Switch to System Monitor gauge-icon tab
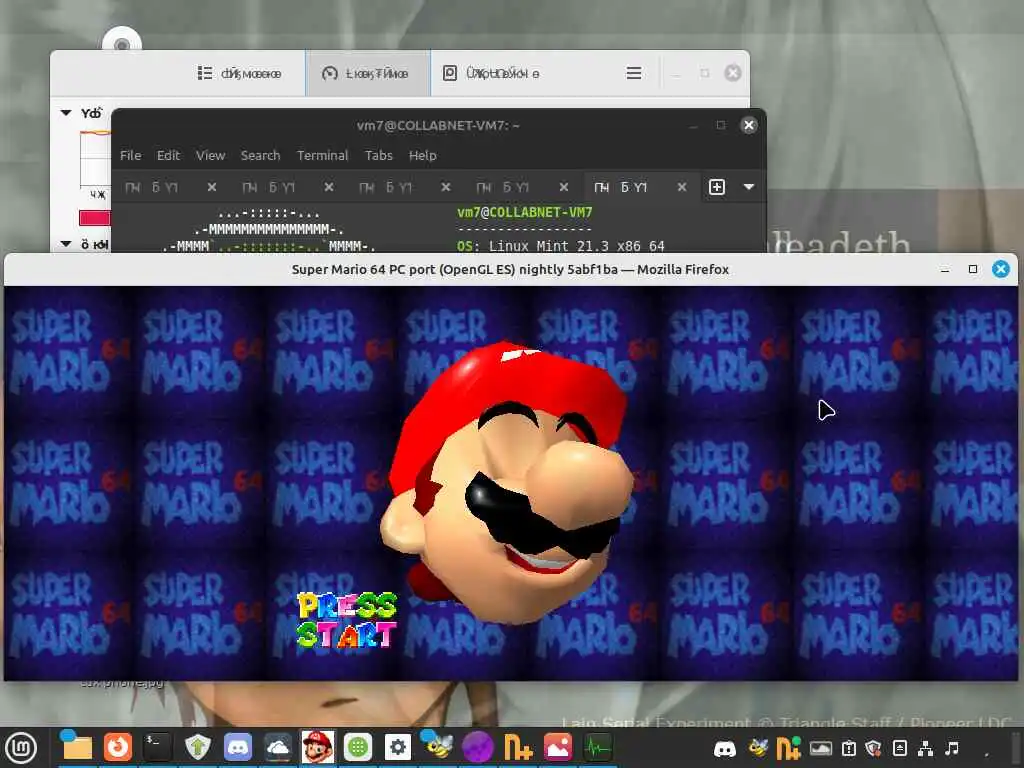The height and width of the screenshot is (768, 1024). coord(368,73)
